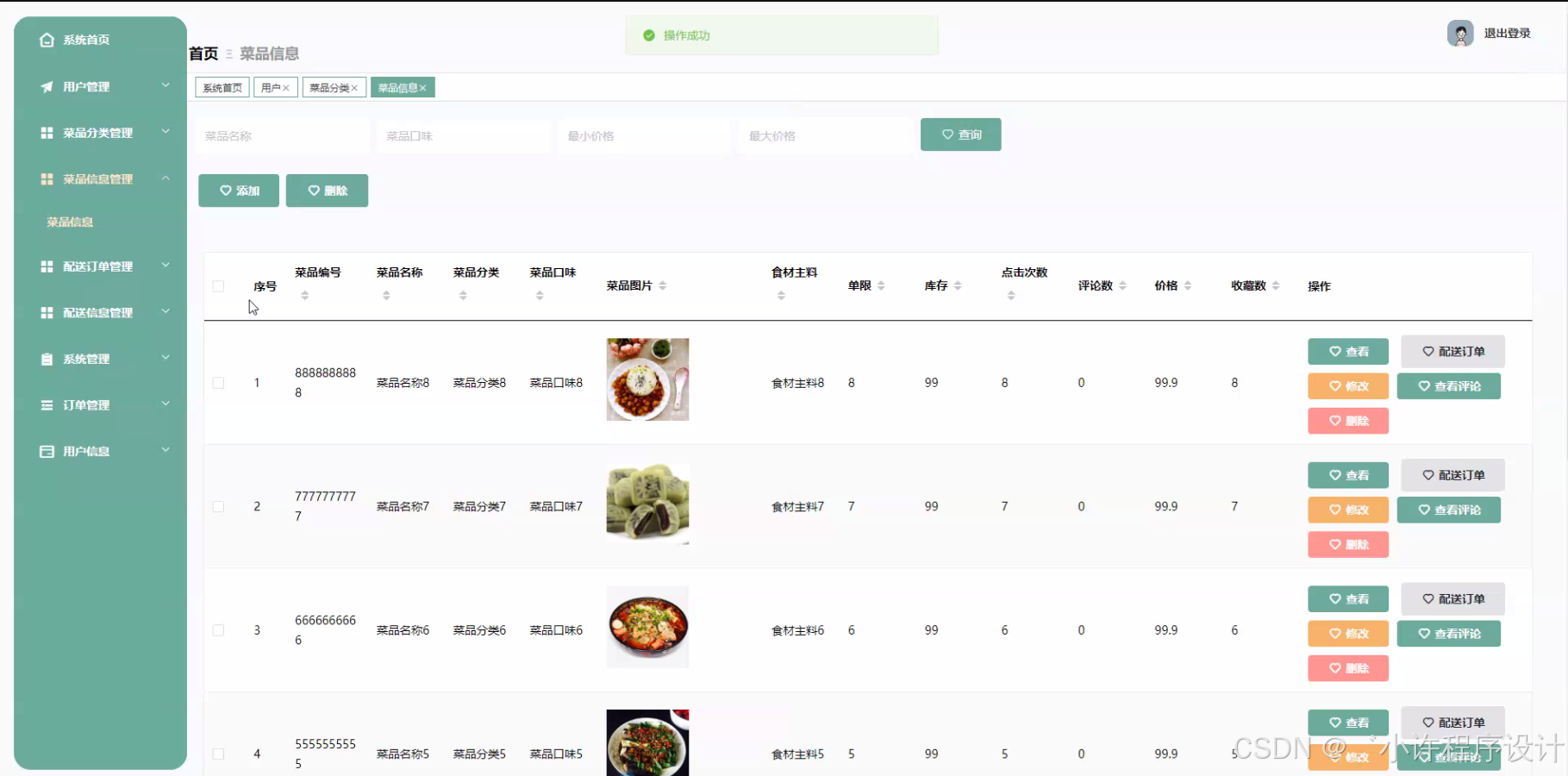Sort by 评论数 column arrows

tap(1122, 285)
